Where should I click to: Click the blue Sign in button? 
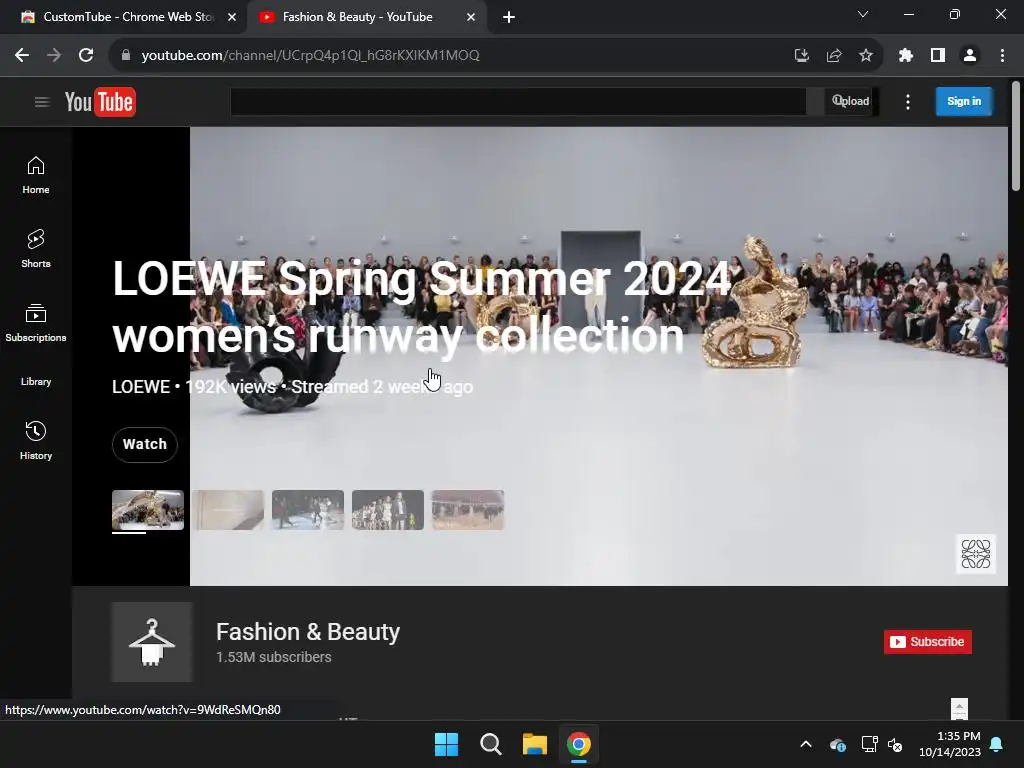[x=964, y=101]
